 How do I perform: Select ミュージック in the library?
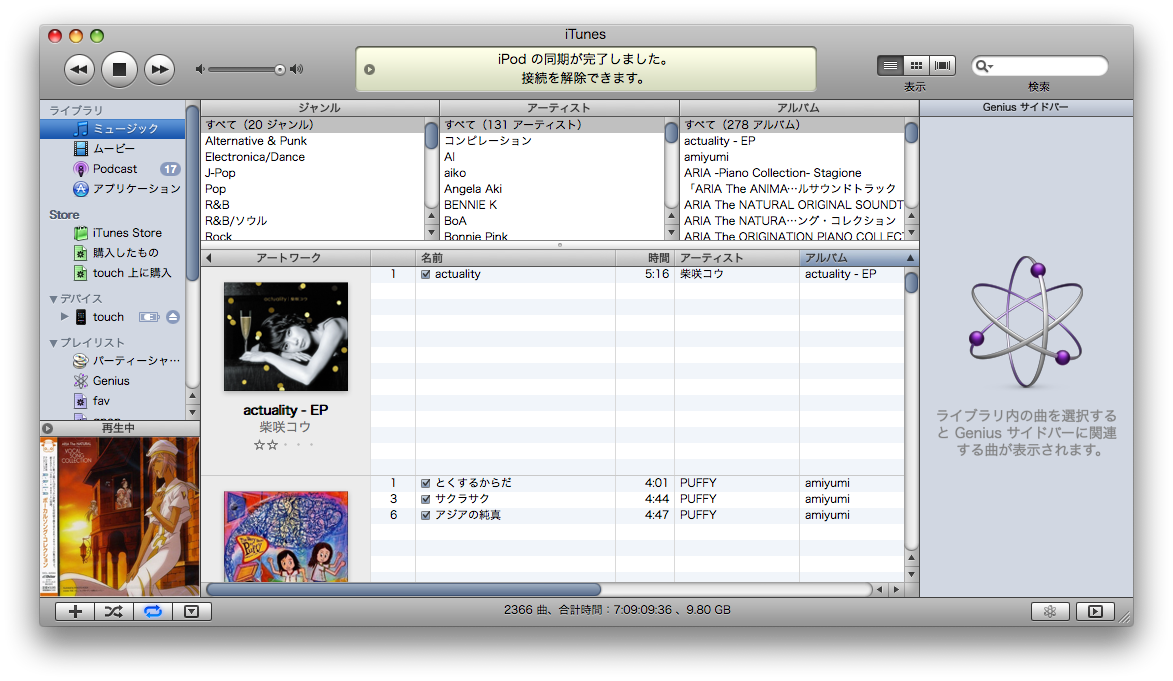(x=112, y=129)
